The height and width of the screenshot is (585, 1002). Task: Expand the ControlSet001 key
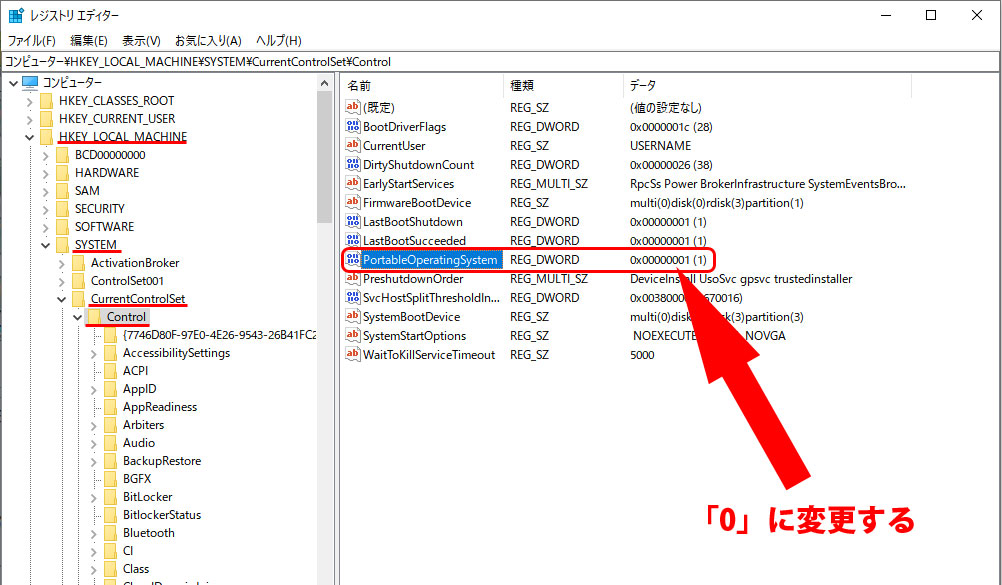61,281
